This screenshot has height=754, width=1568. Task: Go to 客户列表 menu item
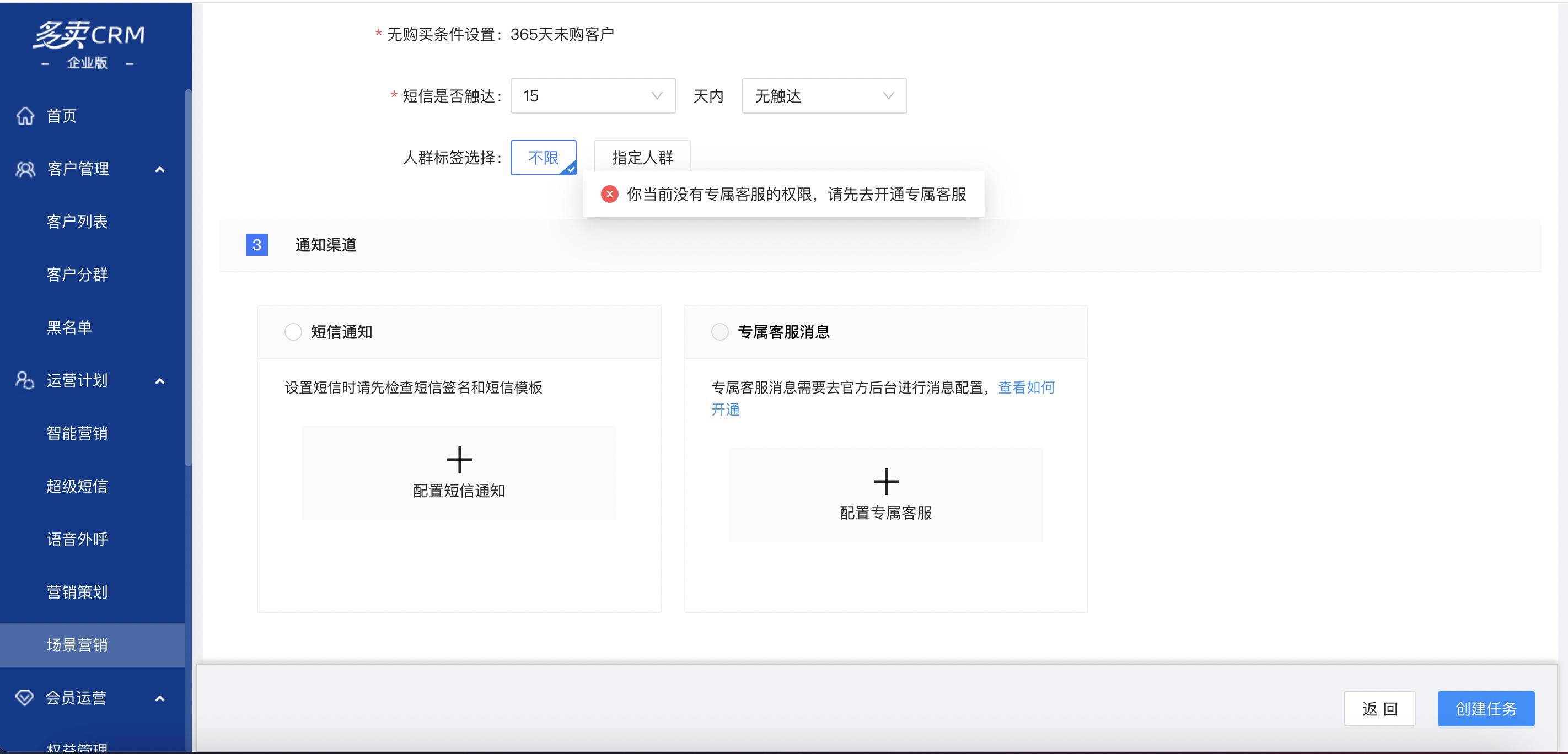[77, 222]
